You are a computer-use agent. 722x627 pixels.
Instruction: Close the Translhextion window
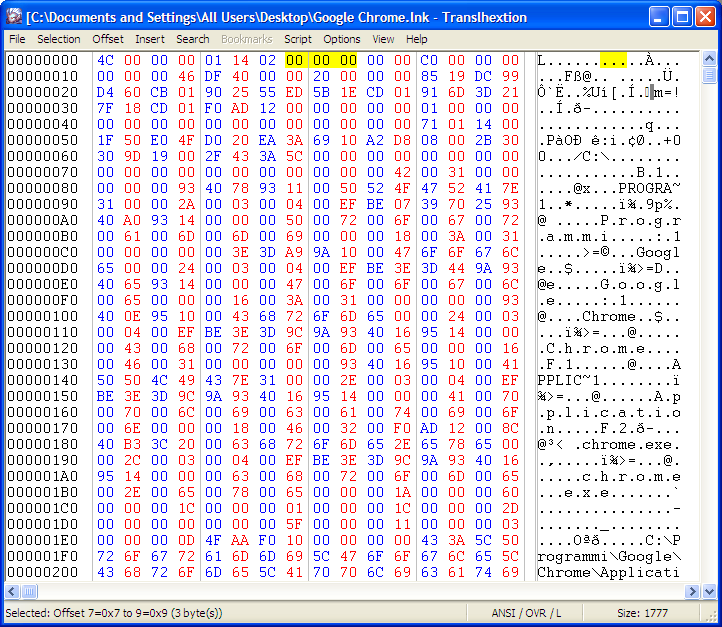[705, 17]
